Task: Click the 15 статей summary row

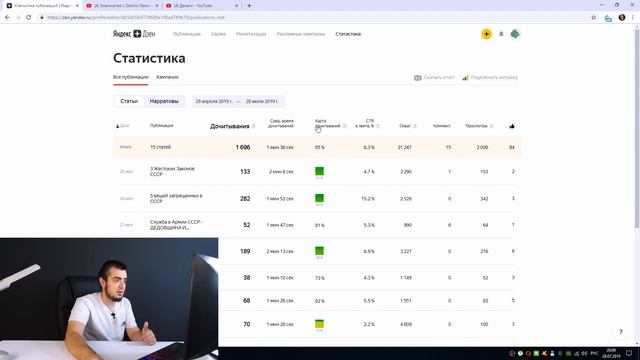Action: point(317,147)
